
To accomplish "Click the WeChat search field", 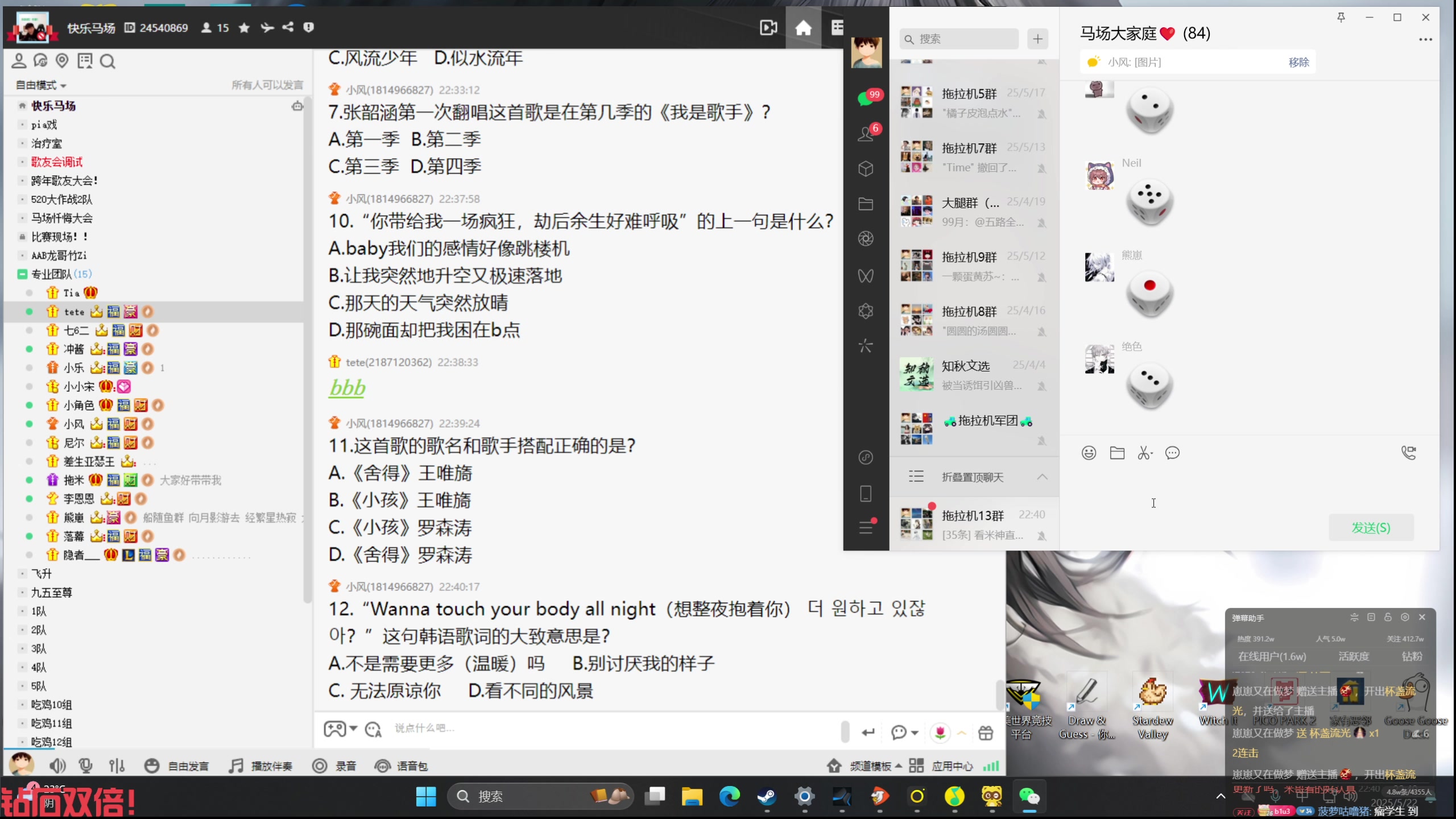I will (959, 39).
